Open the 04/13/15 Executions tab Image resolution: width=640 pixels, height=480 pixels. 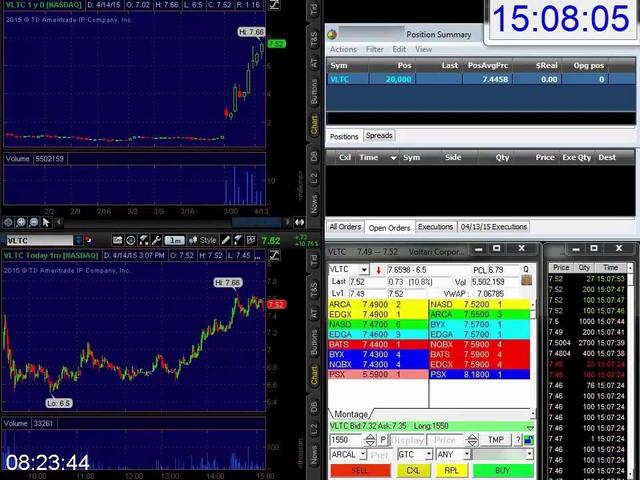(x=494, y=227)
